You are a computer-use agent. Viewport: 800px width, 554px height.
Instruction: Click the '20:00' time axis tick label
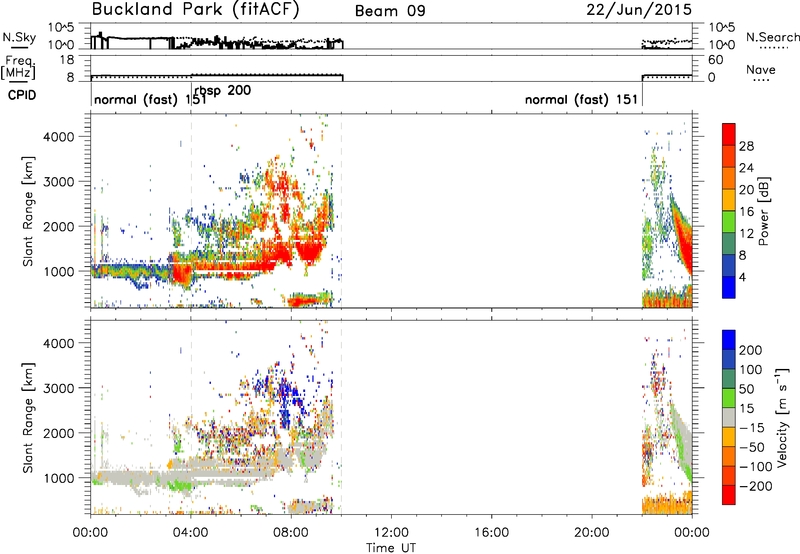click(x=592, y=533)
